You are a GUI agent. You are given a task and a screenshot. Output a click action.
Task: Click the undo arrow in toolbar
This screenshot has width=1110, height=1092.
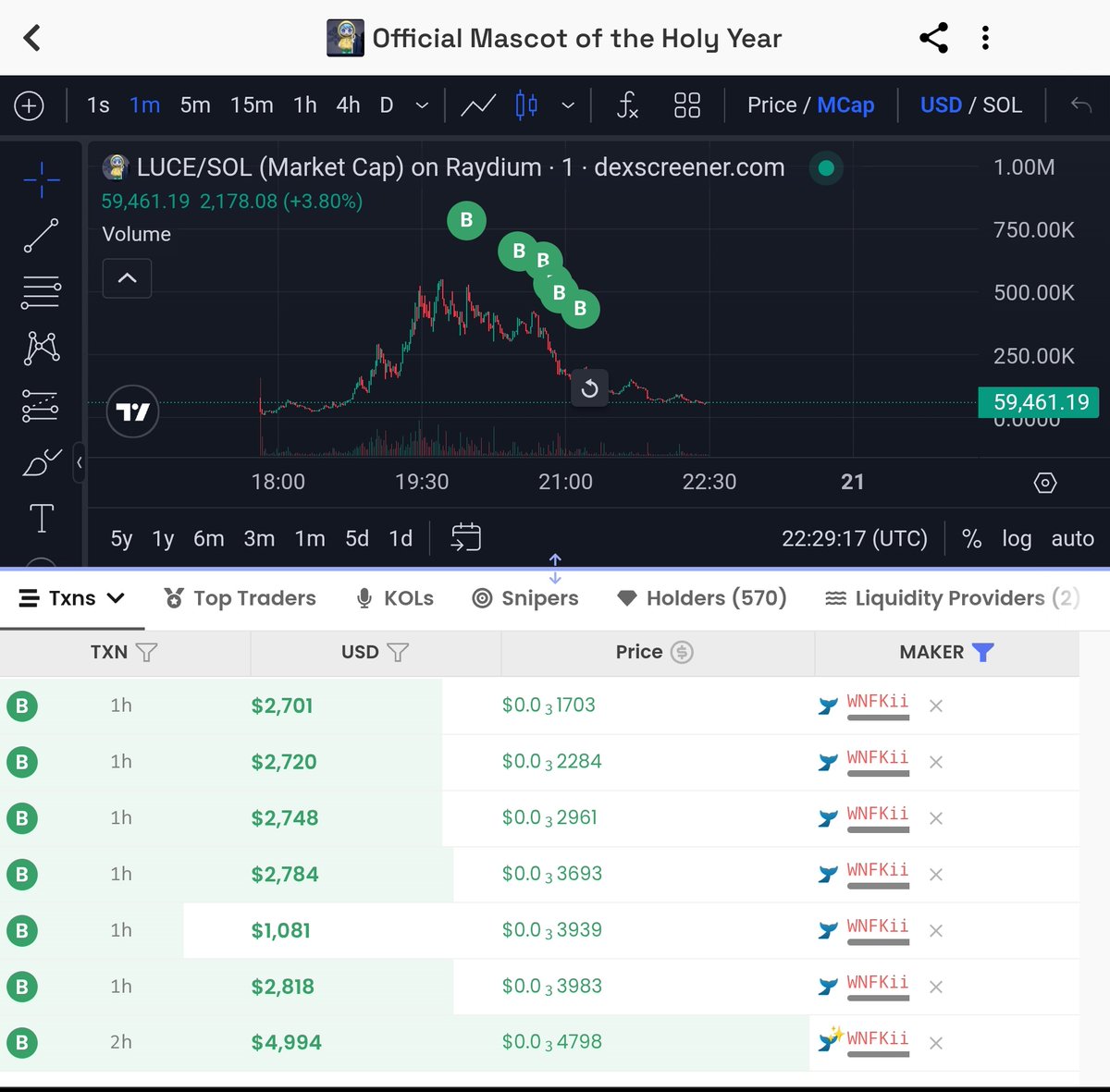pos(1080,104)
